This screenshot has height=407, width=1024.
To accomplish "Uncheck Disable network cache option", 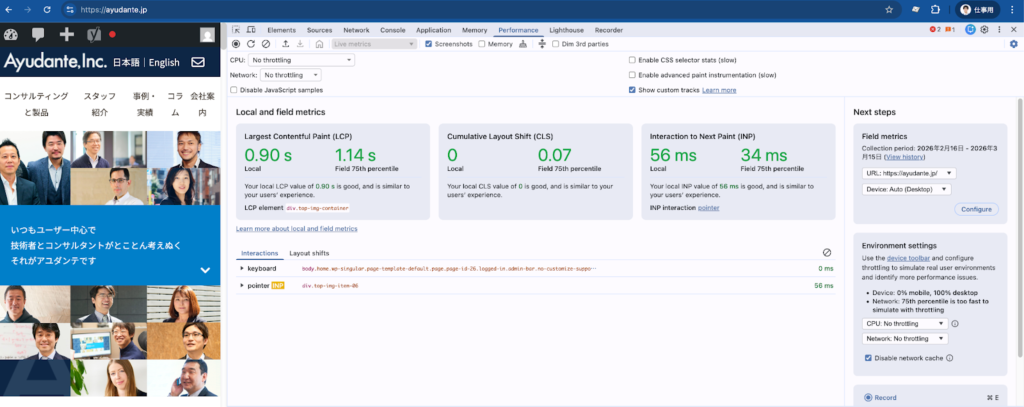I will [x=868, y=357].
